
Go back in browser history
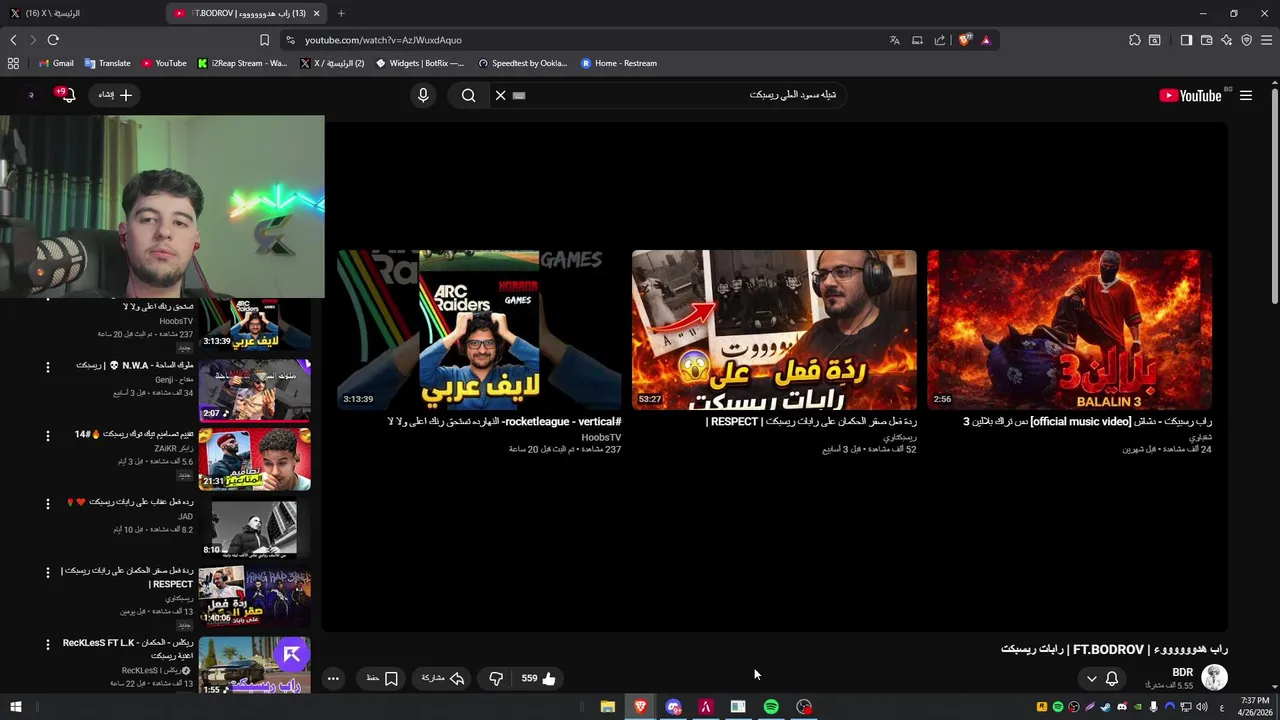pyautogui.click(x=13, y=40)
